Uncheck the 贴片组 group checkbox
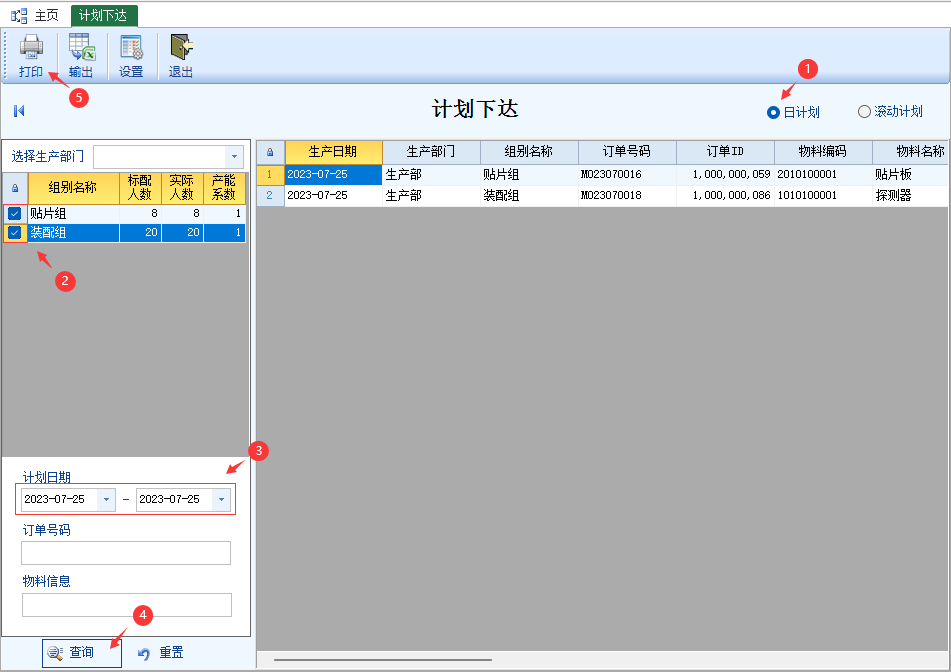The width and height of the screenshot is (951, 672). coord(15,213)
